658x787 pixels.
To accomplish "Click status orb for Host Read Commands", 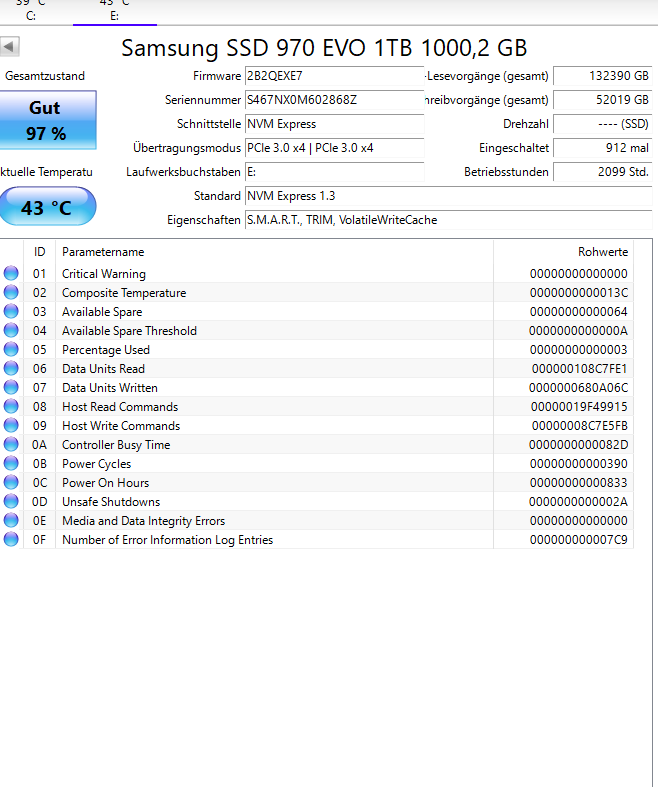I will [x=11, y=407].
